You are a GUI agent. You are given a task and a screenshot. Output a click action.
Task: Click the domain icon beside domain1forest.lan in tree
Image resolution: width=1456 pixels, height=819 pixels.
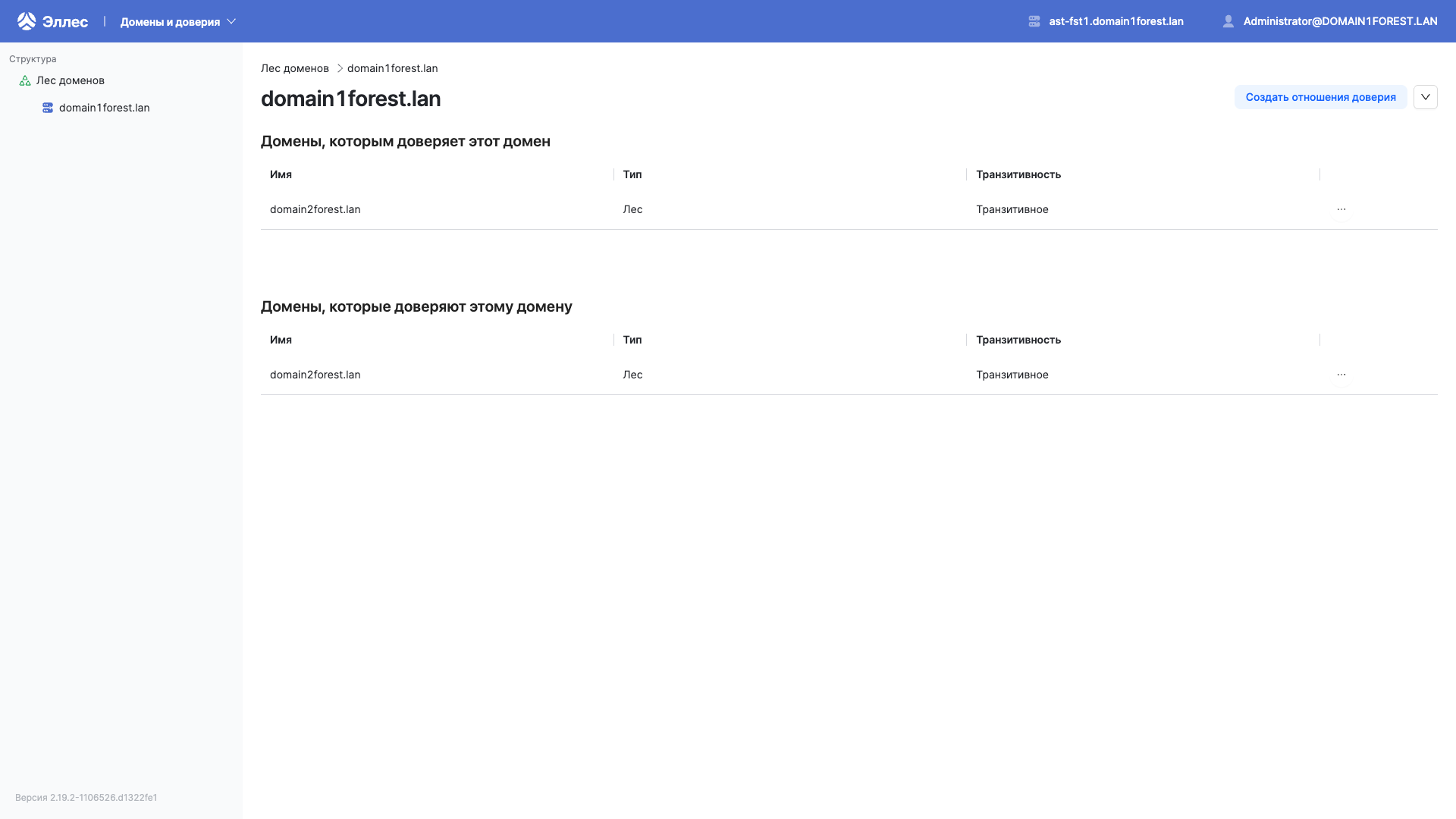click(x=48, y=108)
